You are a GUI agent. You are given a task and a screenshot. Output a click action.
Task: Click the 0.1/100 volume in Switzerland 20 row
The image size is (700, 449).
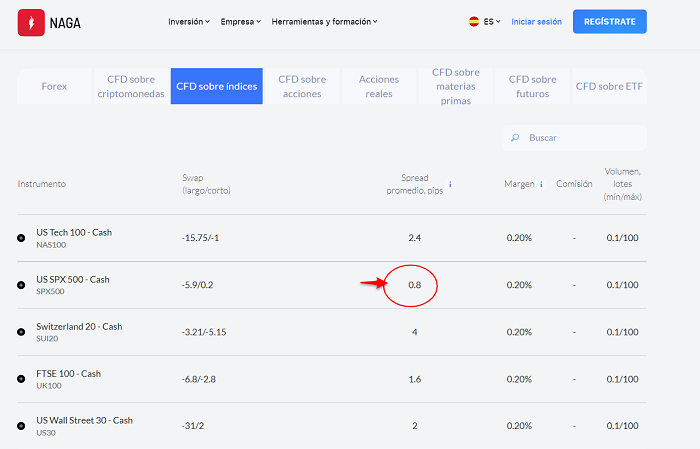tap(622, 332)
